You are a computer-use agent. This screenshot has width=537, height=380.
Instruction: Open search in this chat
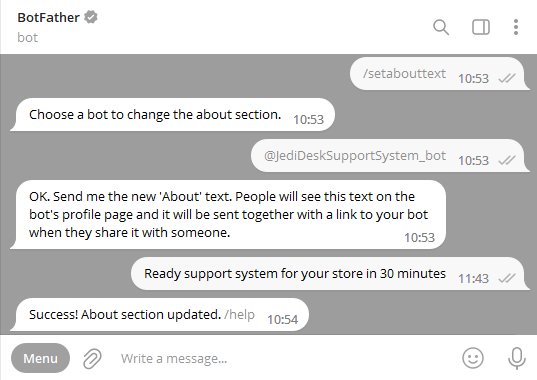[441, 27]
